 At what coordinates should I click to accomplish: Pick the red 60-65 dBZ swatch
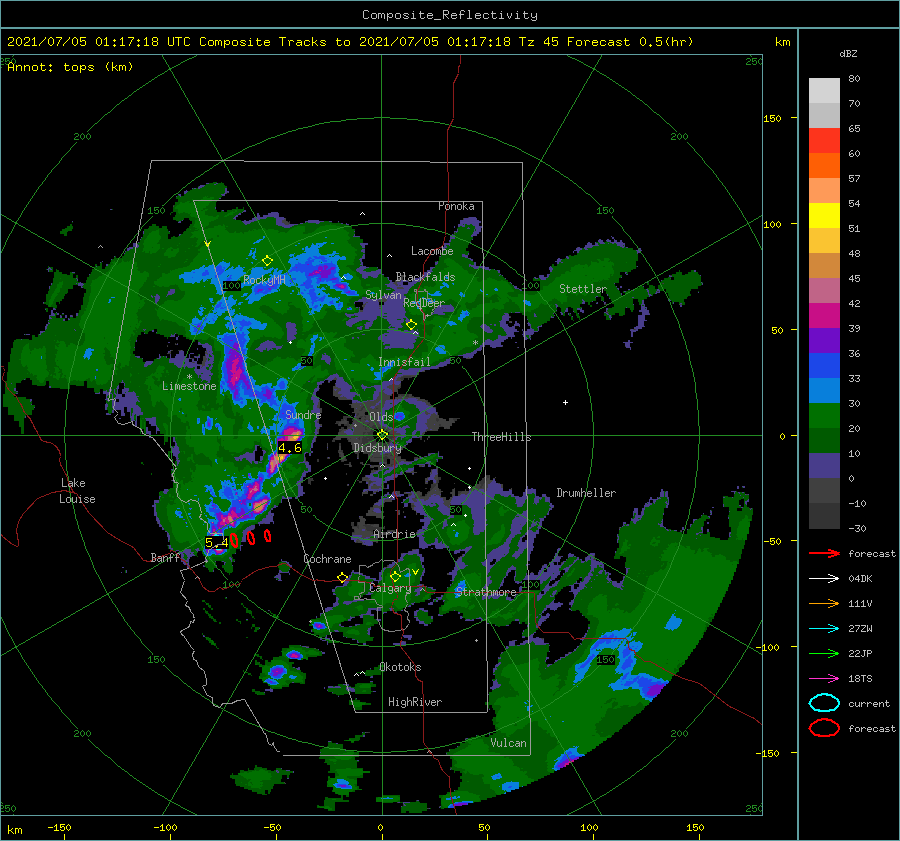(824, 141)
